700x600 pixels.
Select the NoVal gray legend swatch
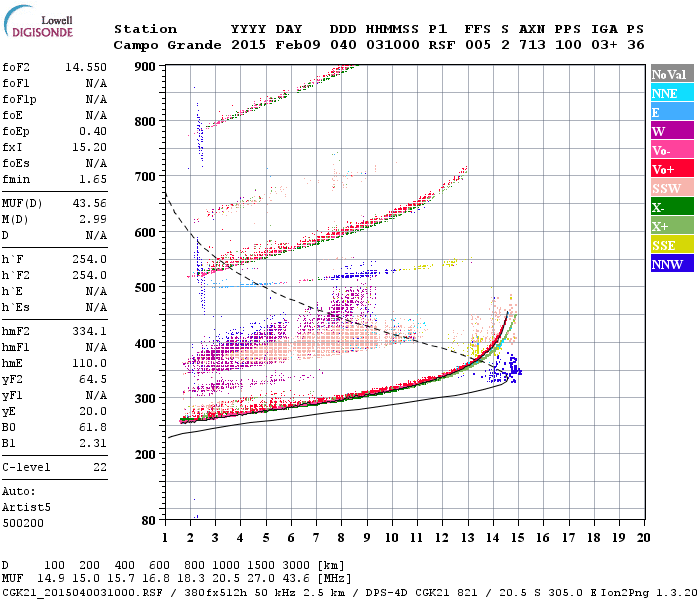[672, 74]
